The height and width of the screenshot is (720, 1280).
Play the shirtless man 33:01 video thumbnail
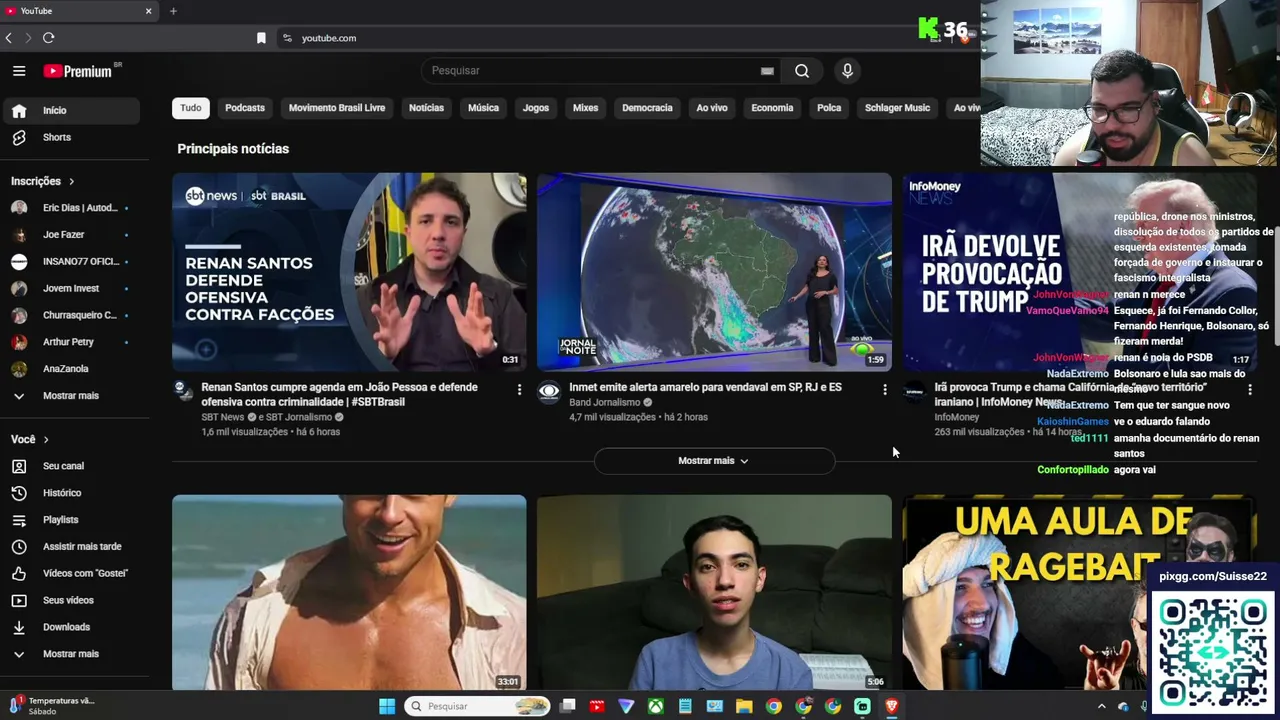349,592
